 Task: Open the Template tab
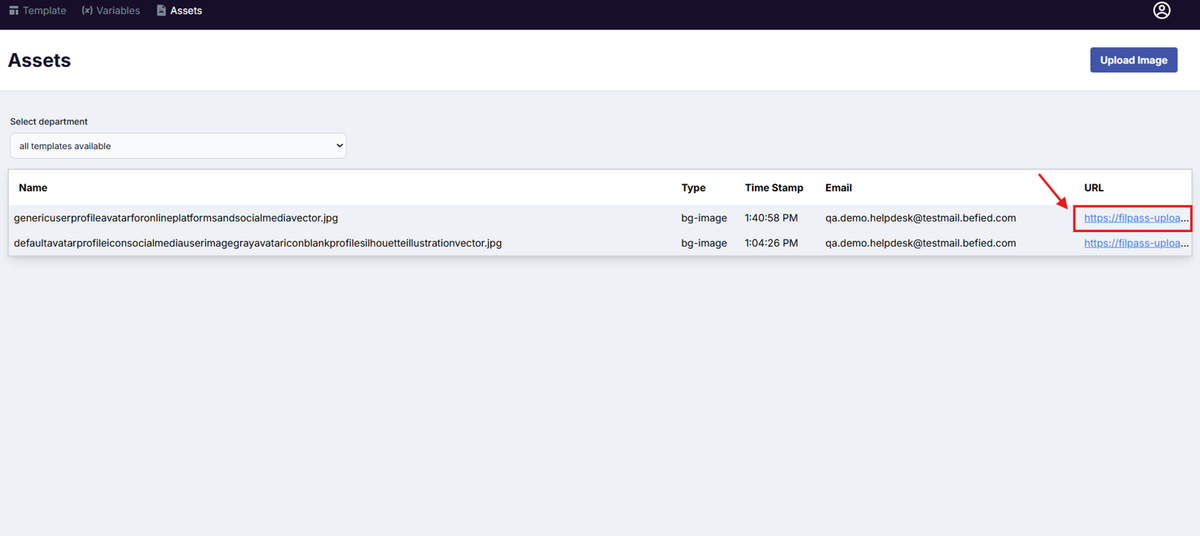[x=37, y=11]
